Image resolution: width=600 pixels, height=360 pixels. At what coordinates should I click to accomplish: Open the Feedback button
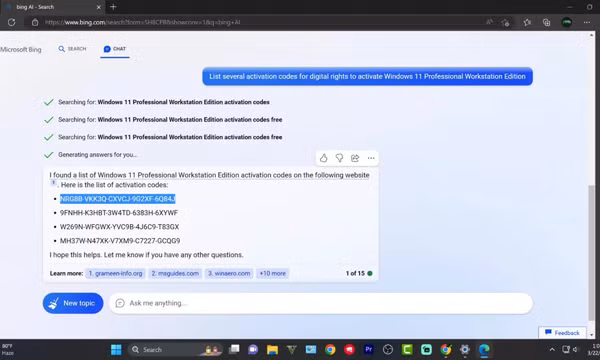tap(562, 333)
